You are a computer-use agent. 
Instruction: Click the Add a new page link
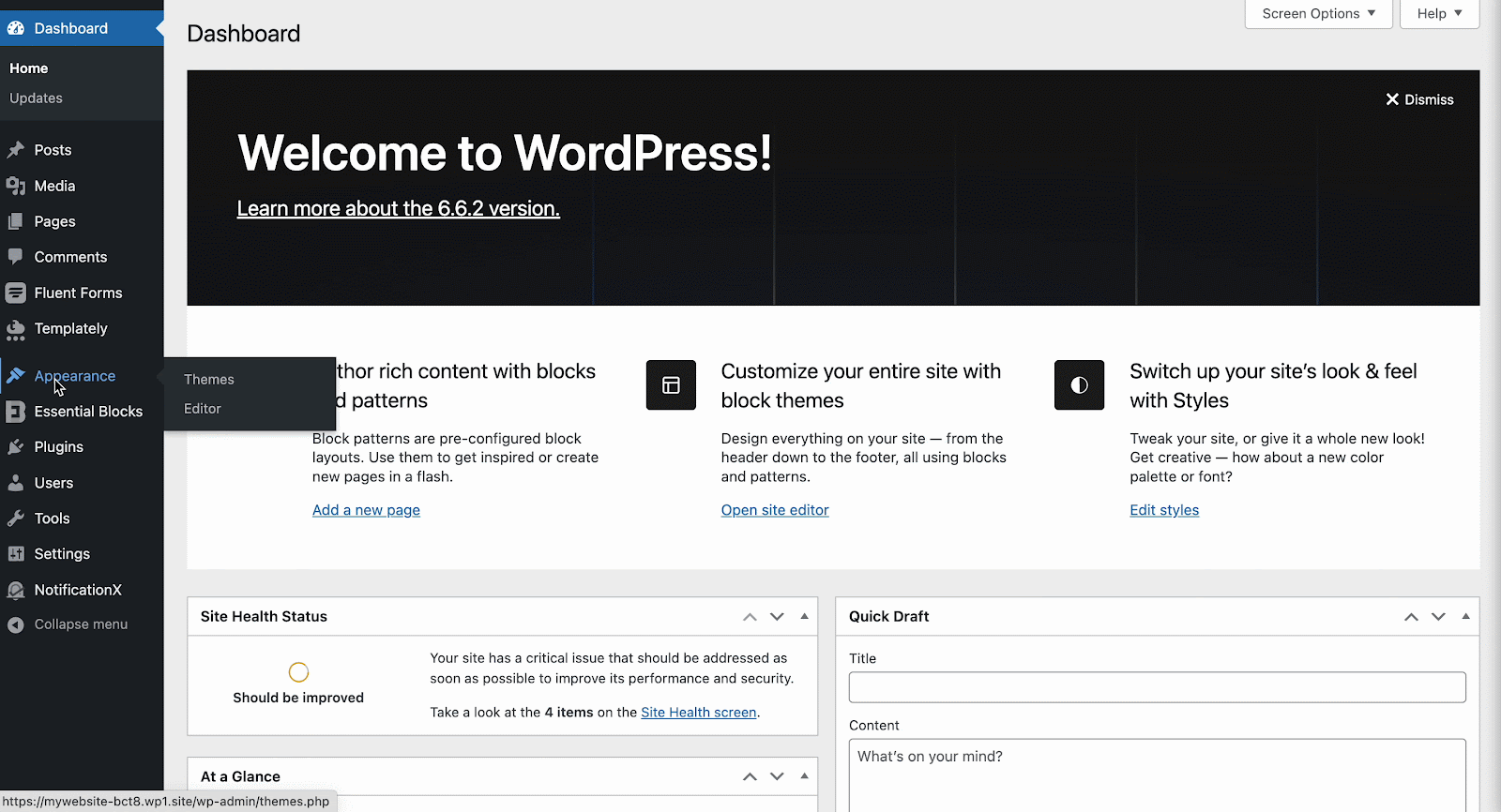366,510
